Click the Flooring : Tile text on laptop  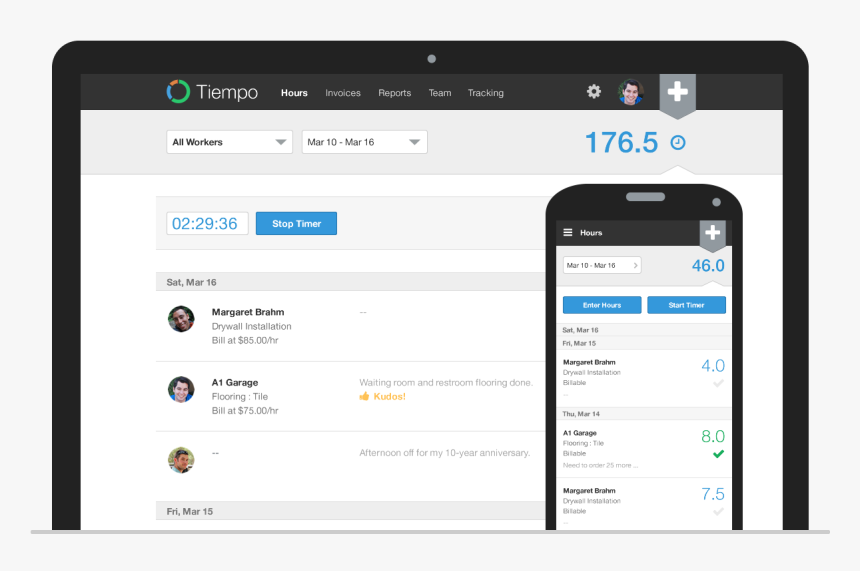click(240, 396)
